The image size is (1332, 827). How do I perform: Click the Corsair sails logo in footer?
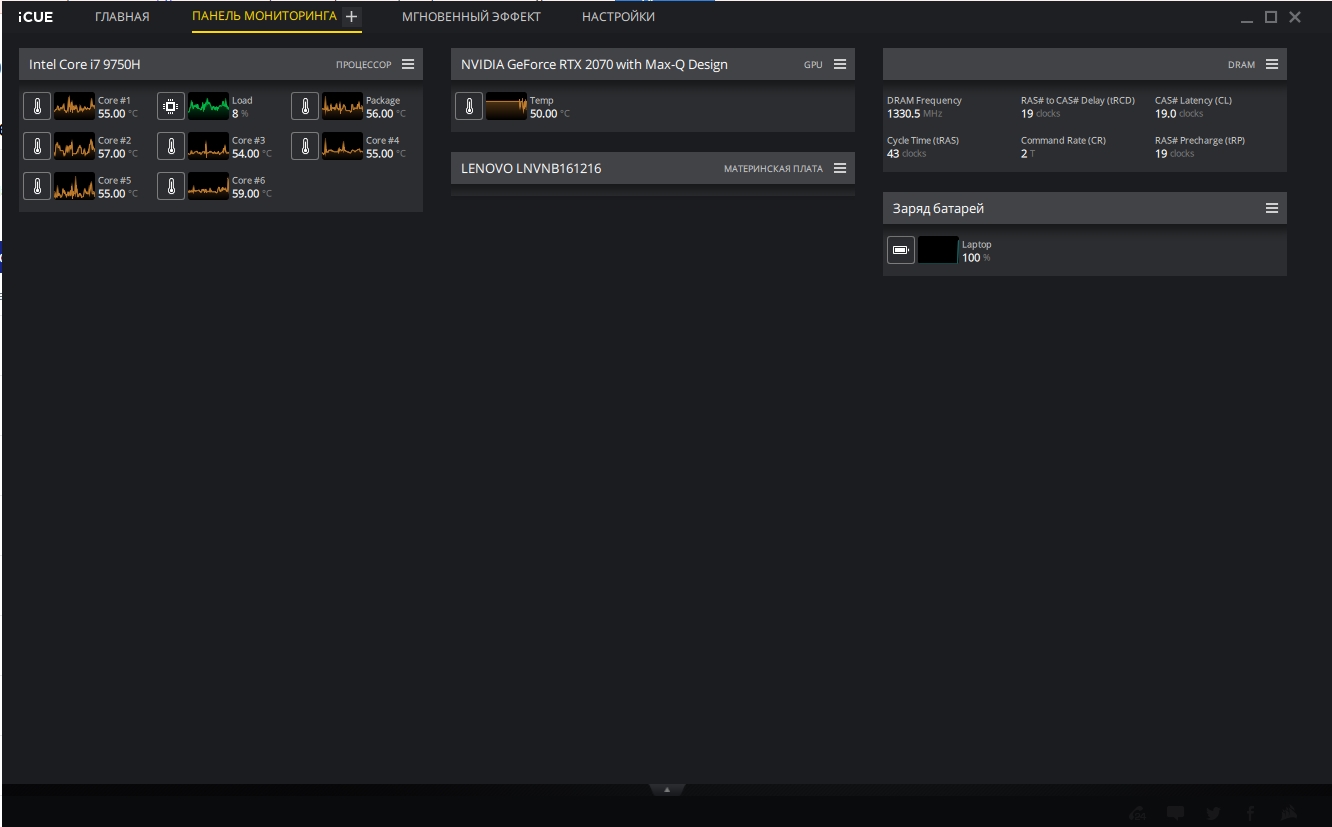(1289, 813)
